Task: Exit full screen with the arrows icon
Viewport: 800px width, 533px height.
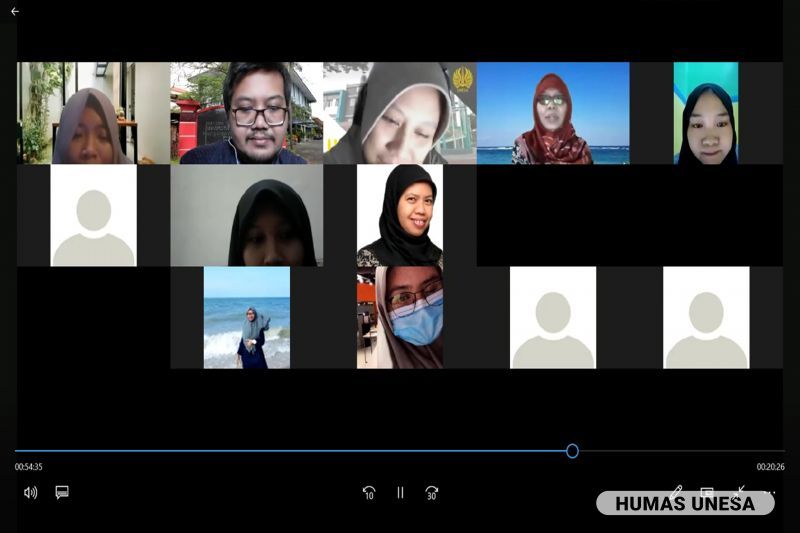Action: coord(739,491)
